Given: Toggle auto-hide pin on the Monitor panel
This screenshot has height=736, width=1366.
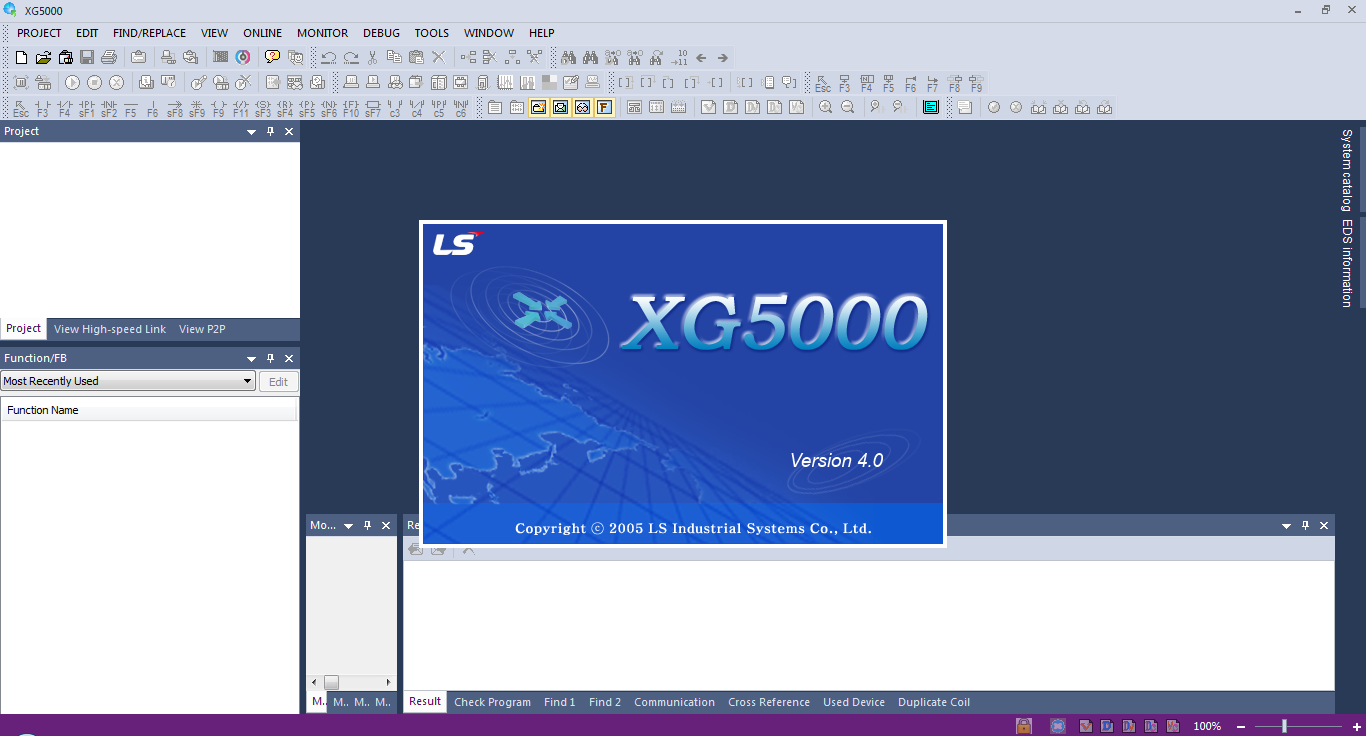Looking at the screenshot, I should coord(367,525).
